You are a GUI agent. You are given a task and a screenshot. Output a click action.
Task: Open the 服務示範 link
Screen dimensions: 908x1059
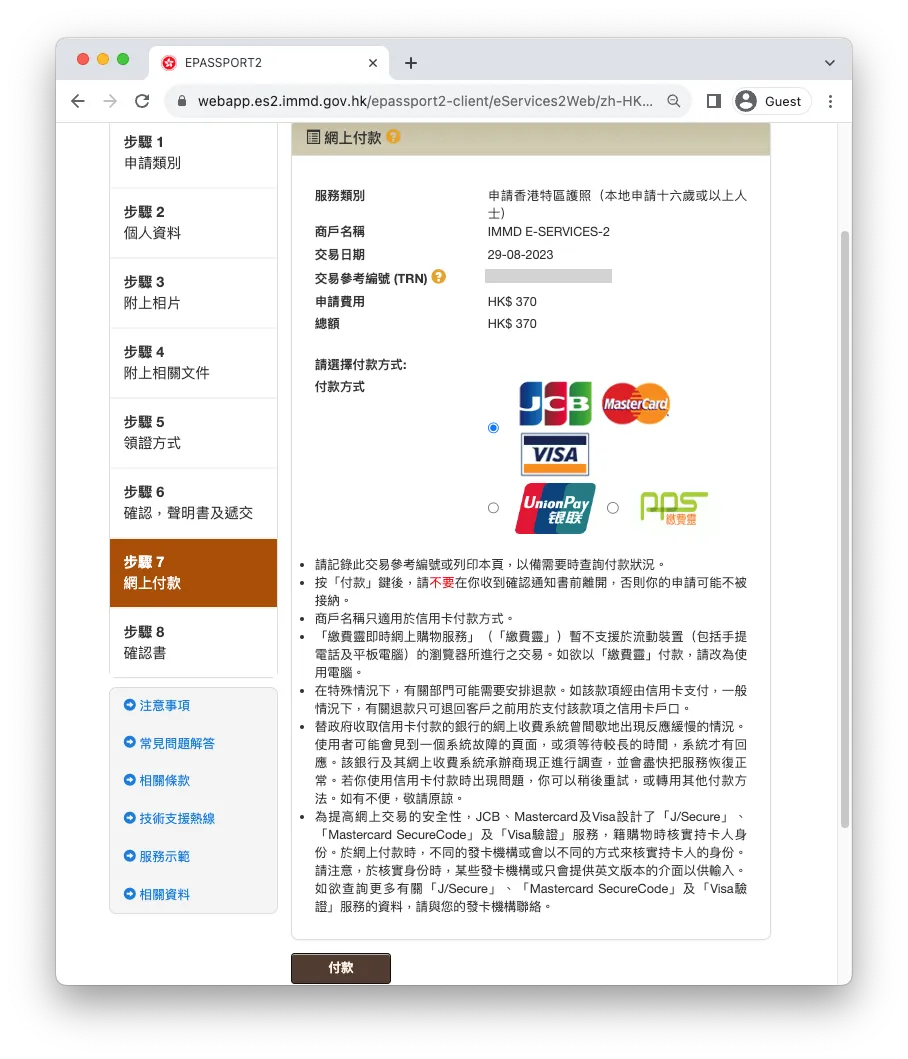pos(164,856)
